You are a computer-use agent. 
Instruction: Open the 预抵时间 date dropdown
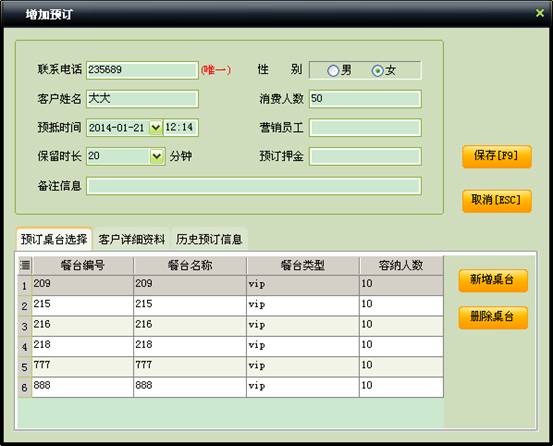156,128
